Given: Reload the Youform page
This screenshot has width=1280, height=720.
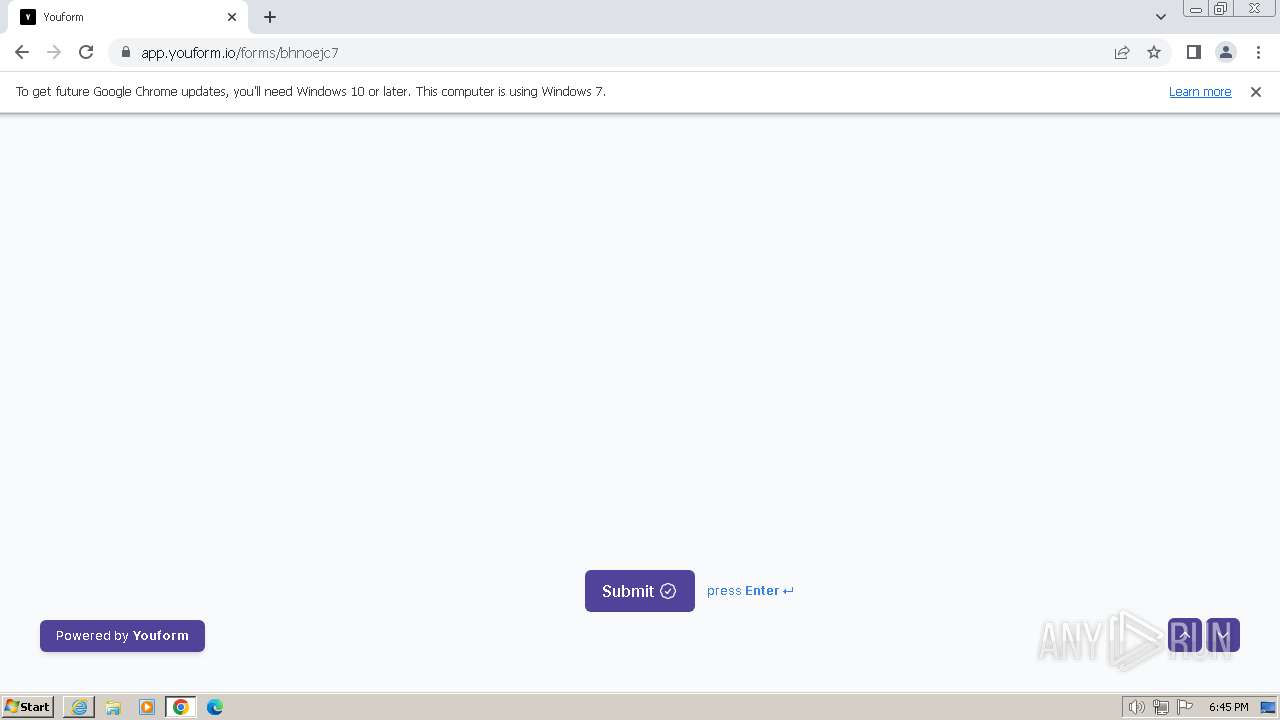Looking at the screenshot, I should 86,52.
